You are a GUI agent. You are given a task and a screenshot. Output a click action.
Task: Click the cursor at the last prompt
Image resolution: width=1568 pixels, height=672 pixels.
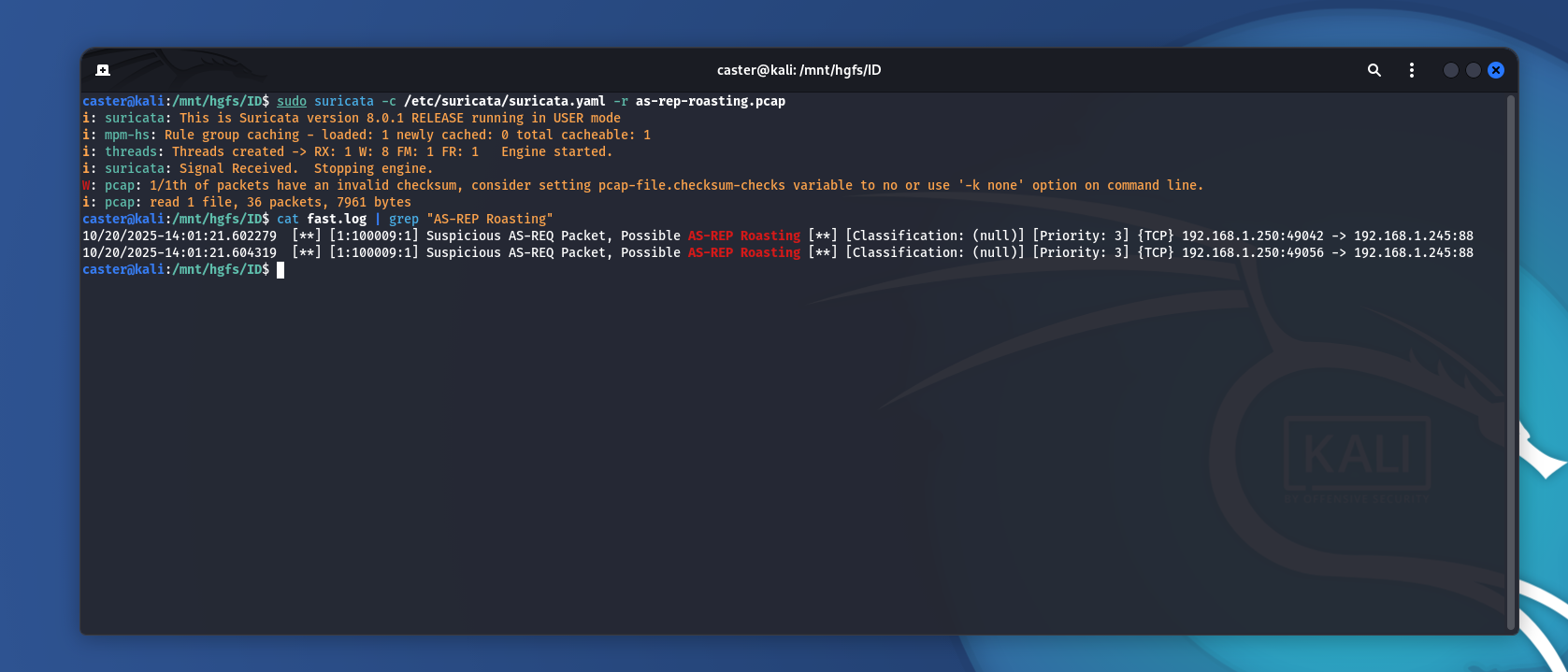[281, 270]
